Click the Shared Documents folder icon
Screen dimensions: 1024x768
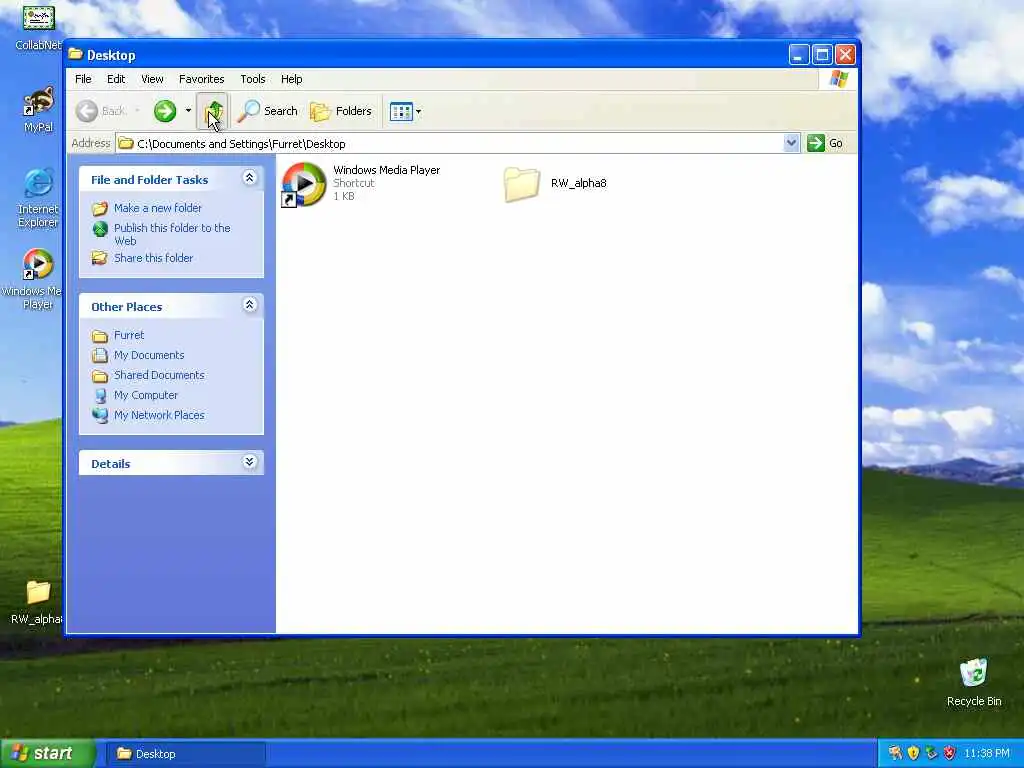click(x=100, y=376)
